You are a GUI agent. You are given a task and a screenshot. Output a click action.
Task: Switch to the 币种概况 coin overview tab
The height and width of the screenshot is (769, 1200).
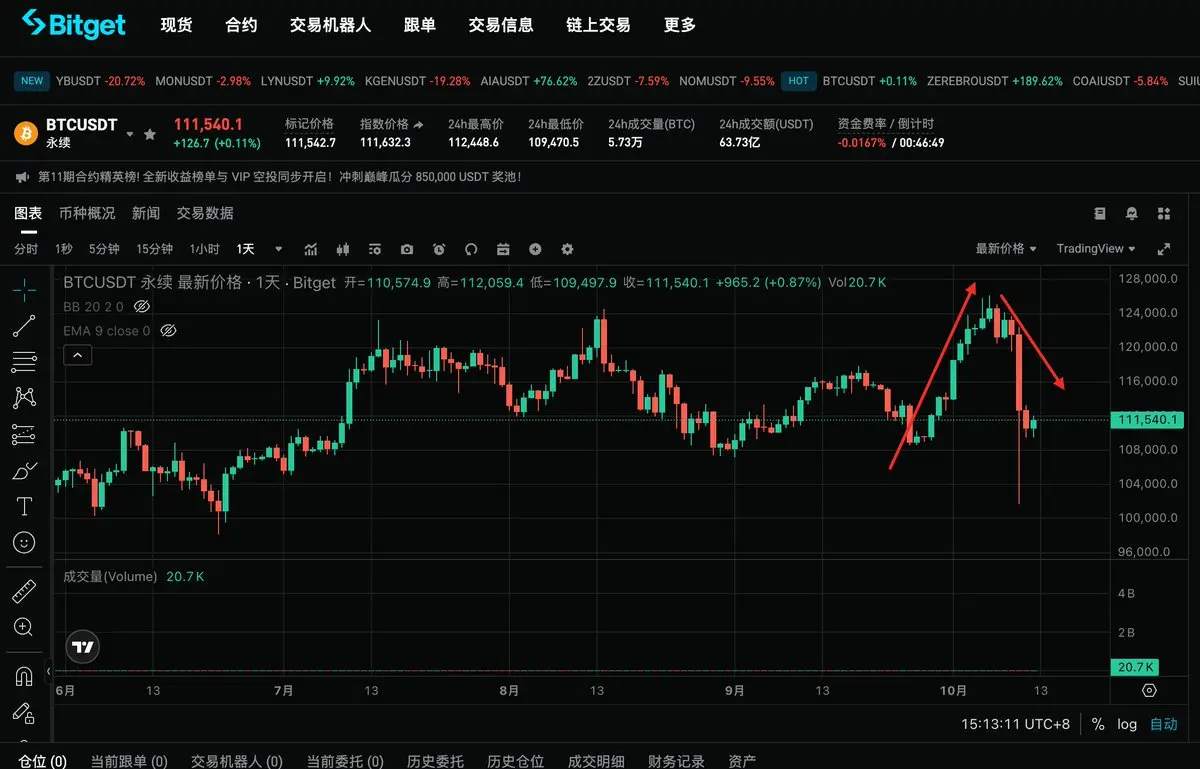click(x=87, y=213)
